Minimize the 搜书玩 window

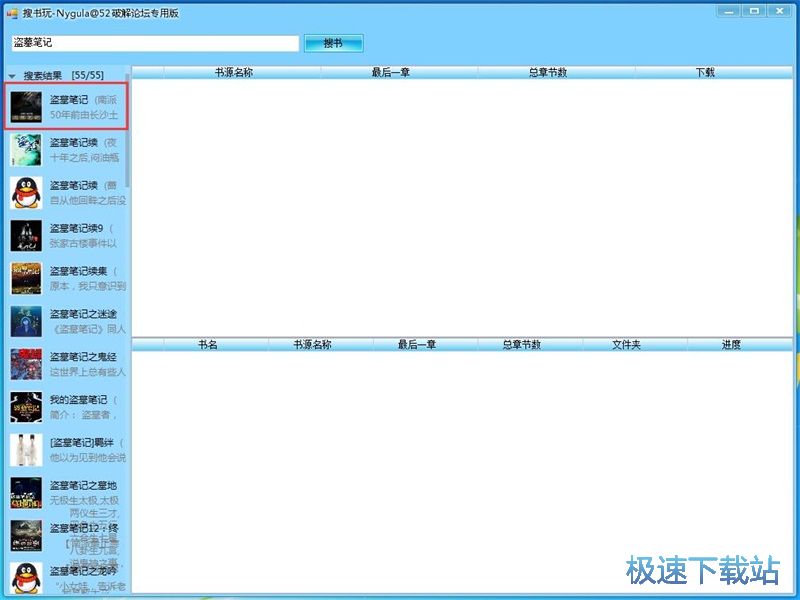coord(728,11)
